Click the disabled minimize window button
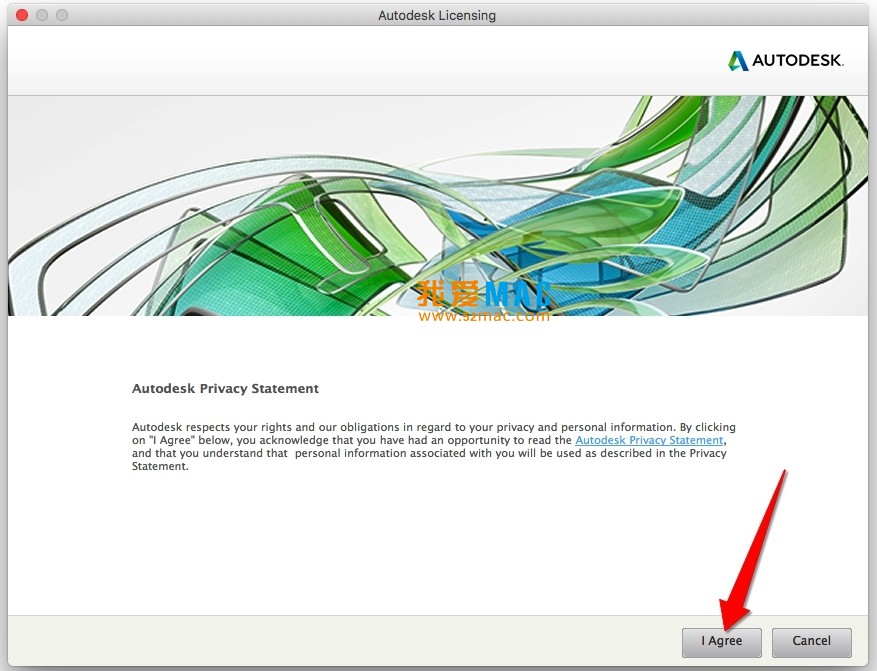The width and height of the screenshot is (877, 671). [42, 15]
